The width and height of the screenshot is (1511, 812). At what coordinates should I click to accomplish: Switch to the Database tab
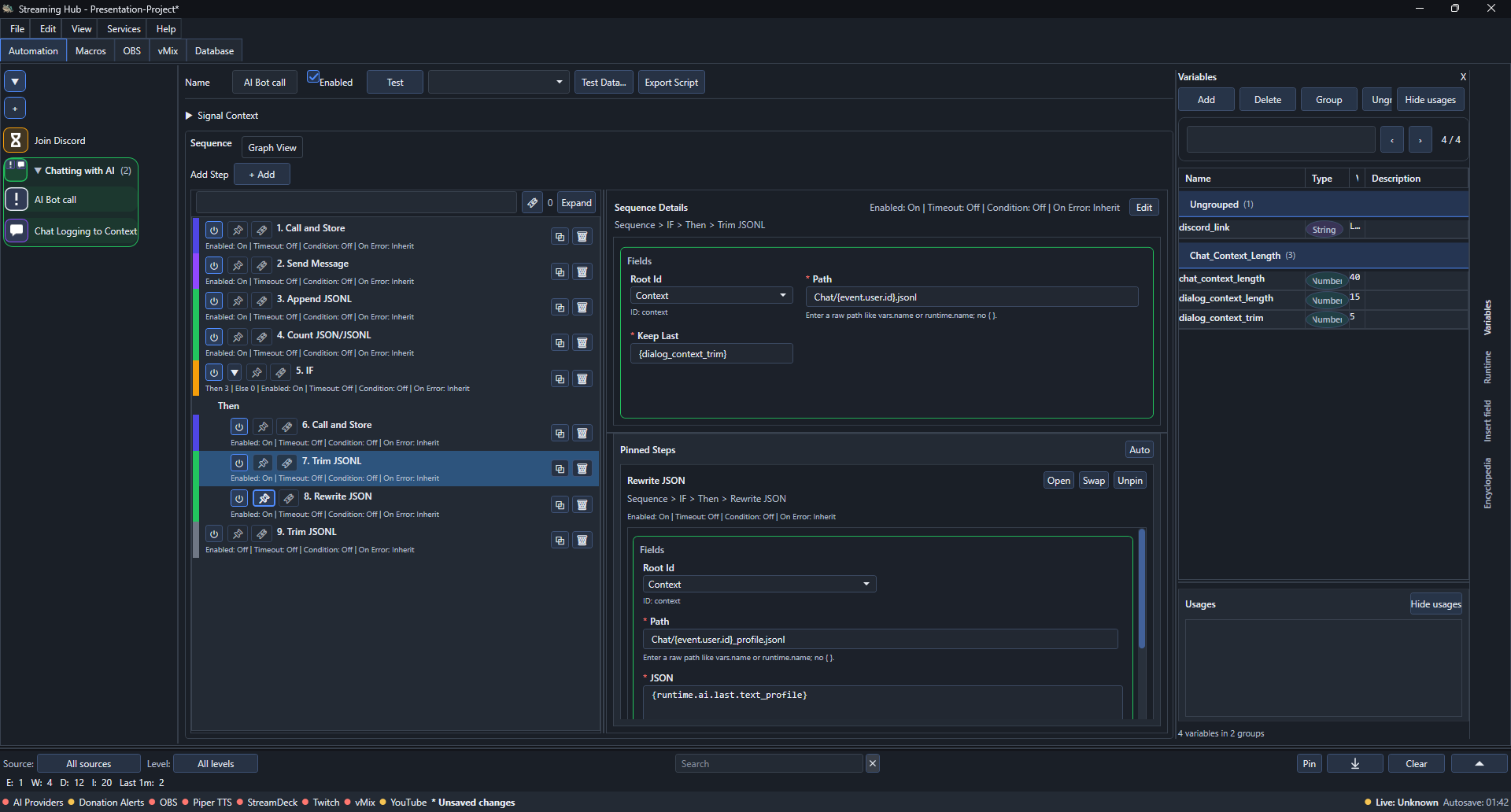214,51
